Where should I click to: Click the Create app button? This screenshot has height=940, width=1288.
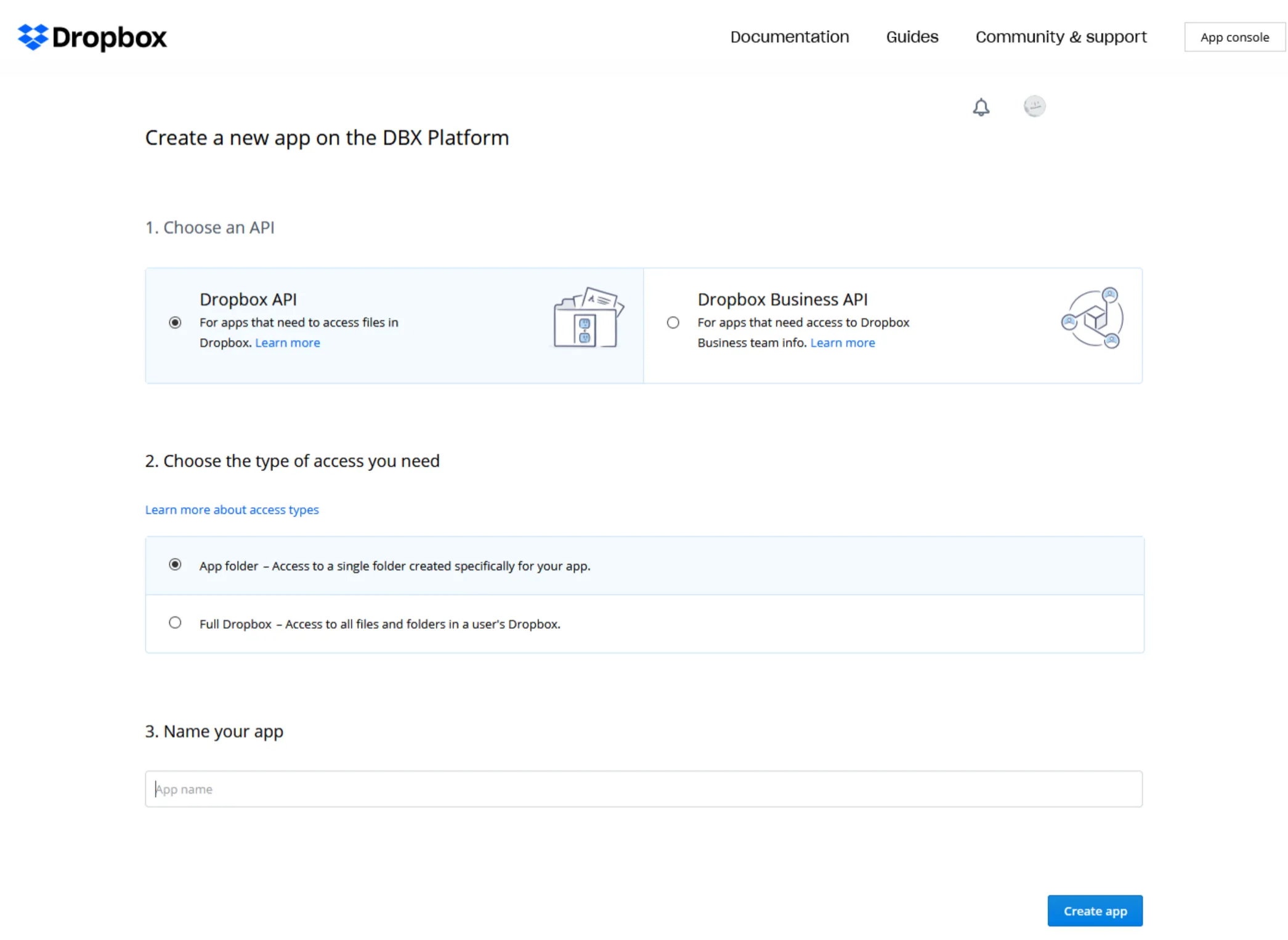pos(1095,910)
